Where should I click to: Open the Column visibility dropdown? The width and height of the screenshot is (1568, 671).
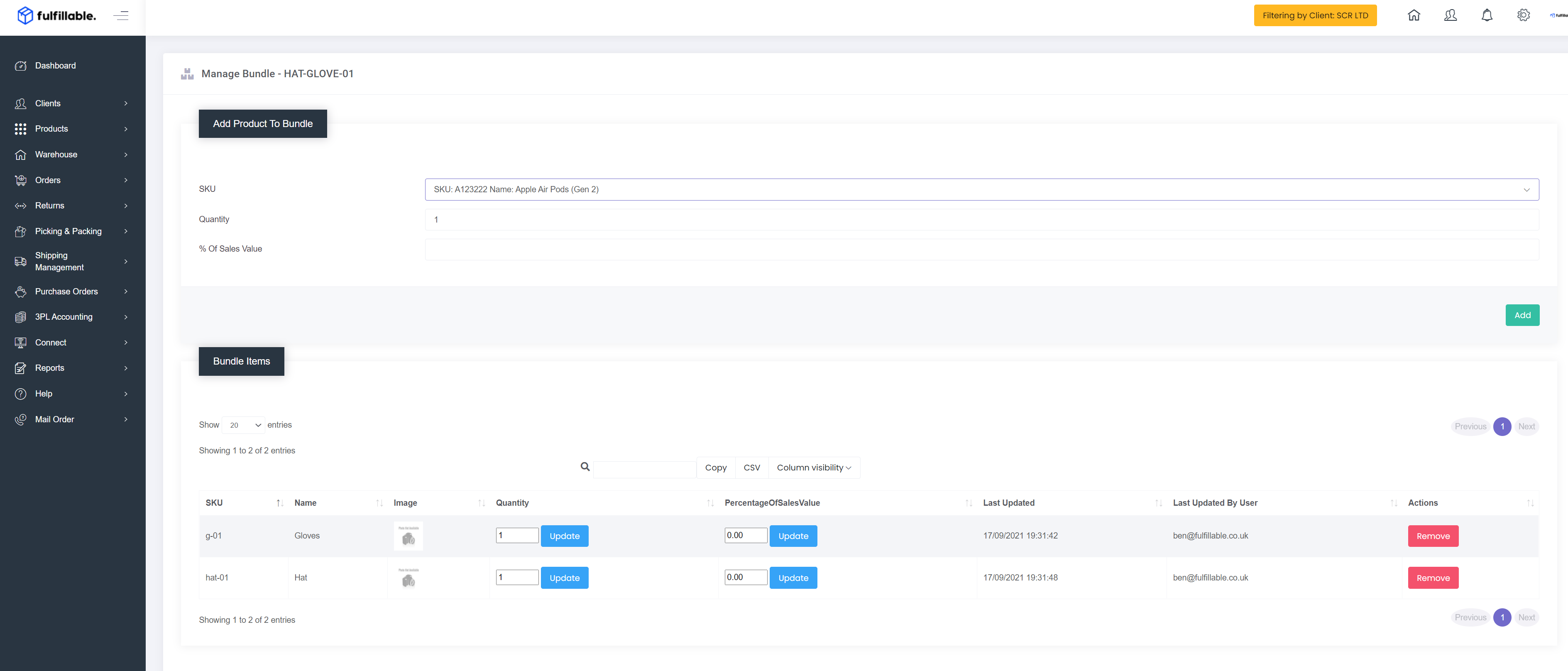pyautogui.click(x=814, y=468)
